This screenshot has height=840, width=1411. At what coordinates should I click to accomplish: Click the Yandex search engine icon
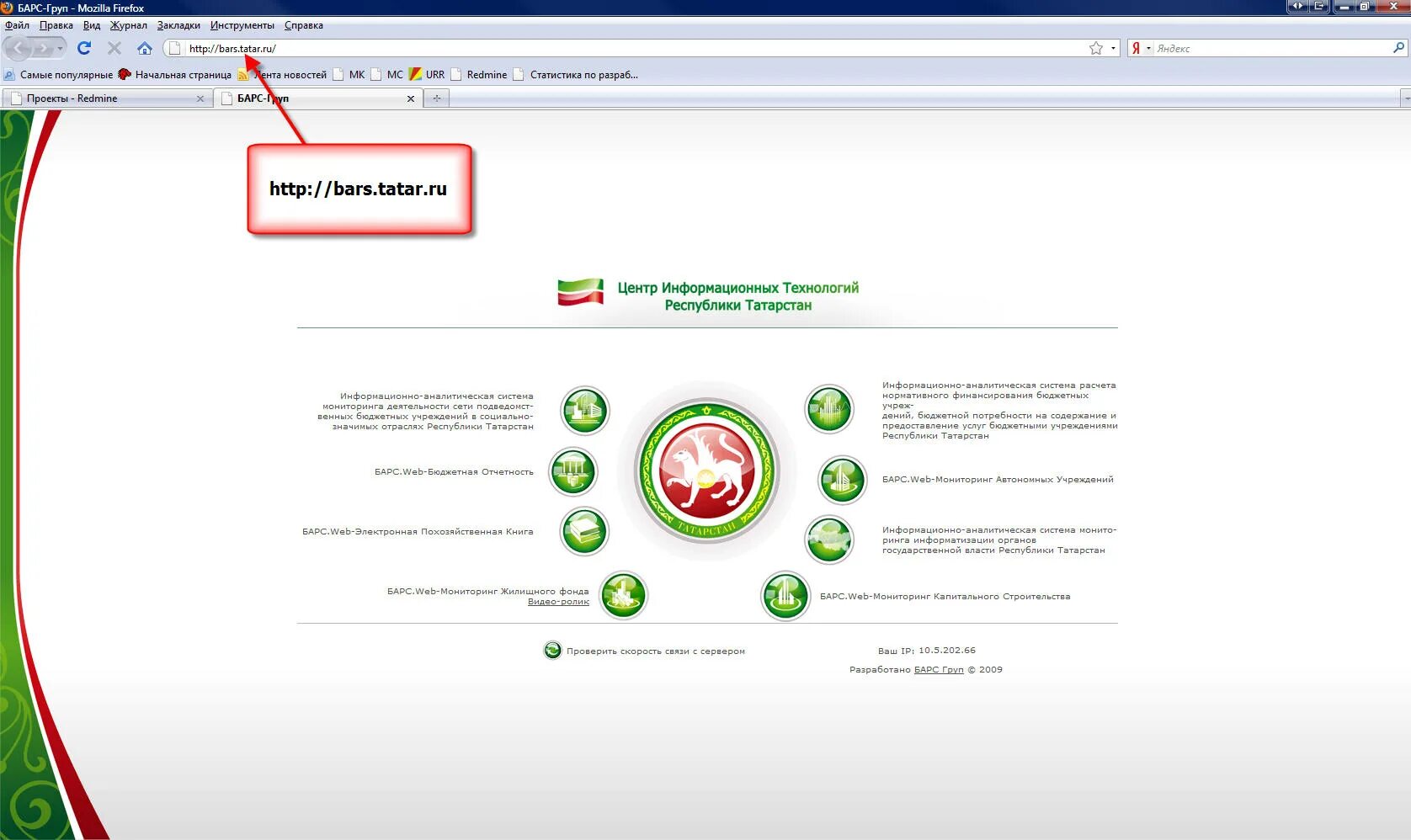[1136, 48]
